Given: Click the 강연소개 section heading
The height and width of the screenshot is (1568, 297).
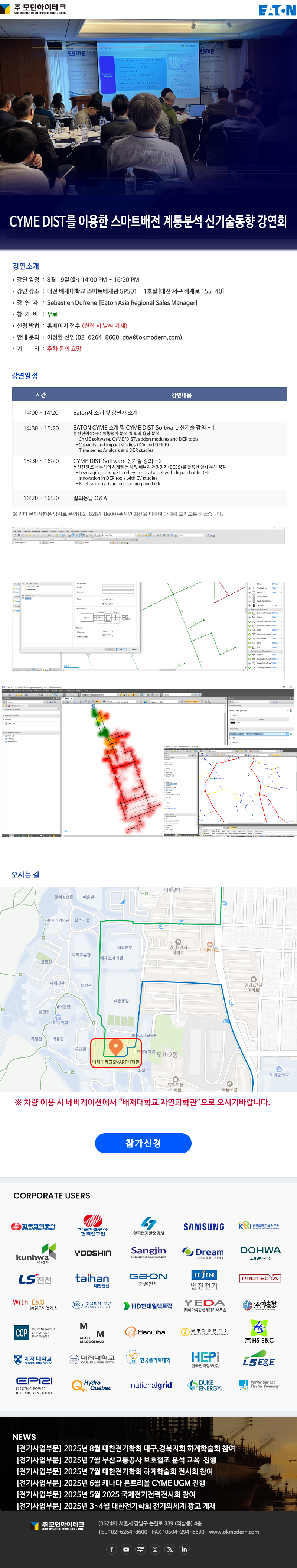Looking at the screenshot, I should [x=26, y=266].
